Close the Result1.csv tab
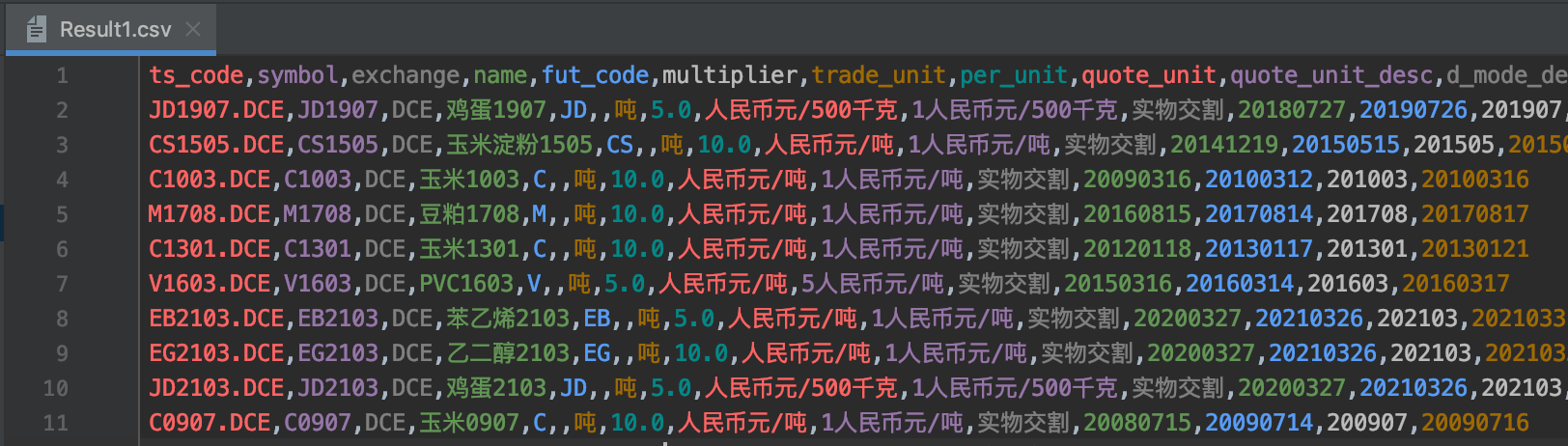Image resolution: width=1568 pixels, height=446 pixels. coord(193,29)
